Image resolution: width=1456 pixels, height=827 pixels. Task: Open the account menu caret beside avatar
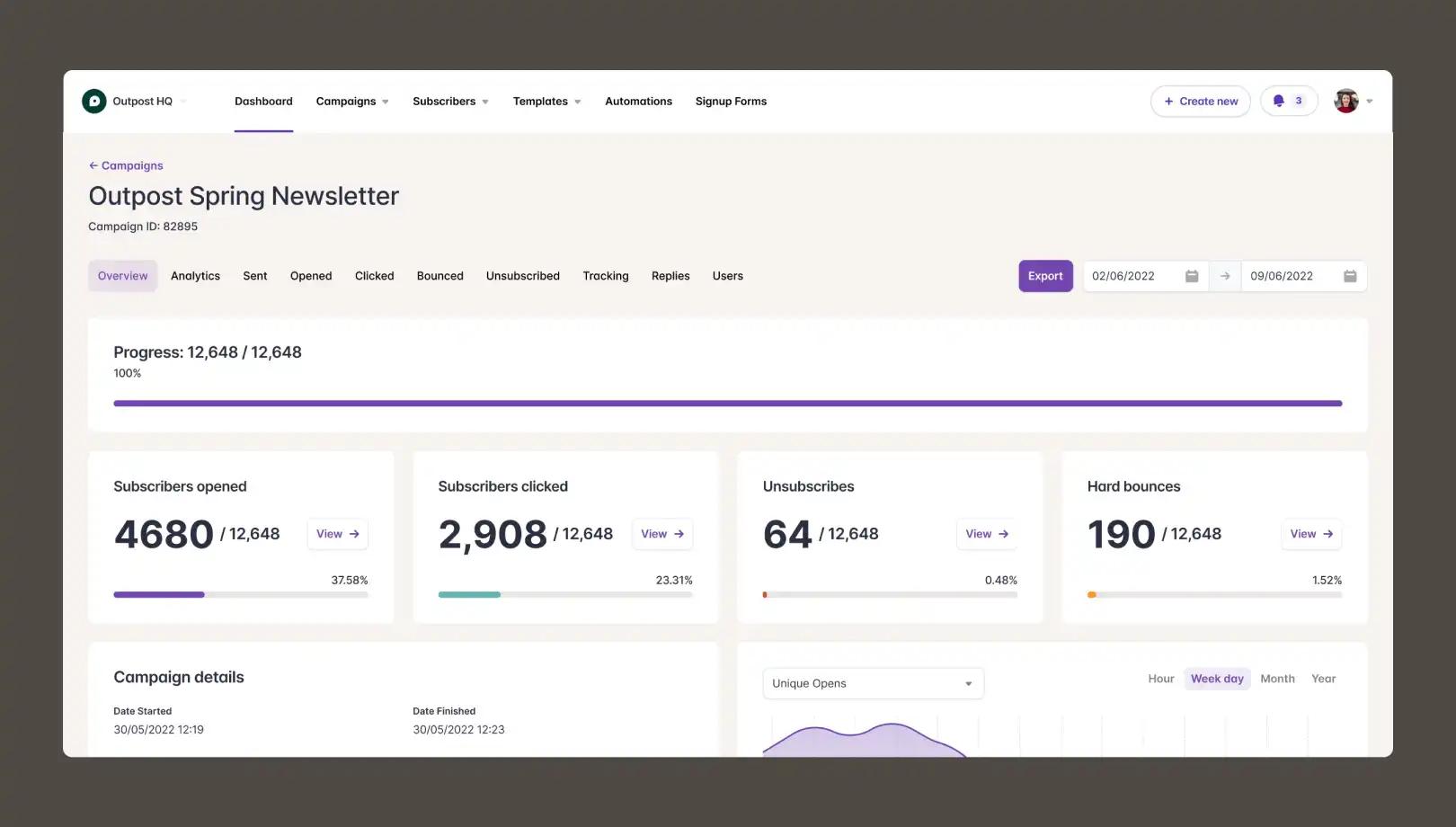tap(1370, 102)
